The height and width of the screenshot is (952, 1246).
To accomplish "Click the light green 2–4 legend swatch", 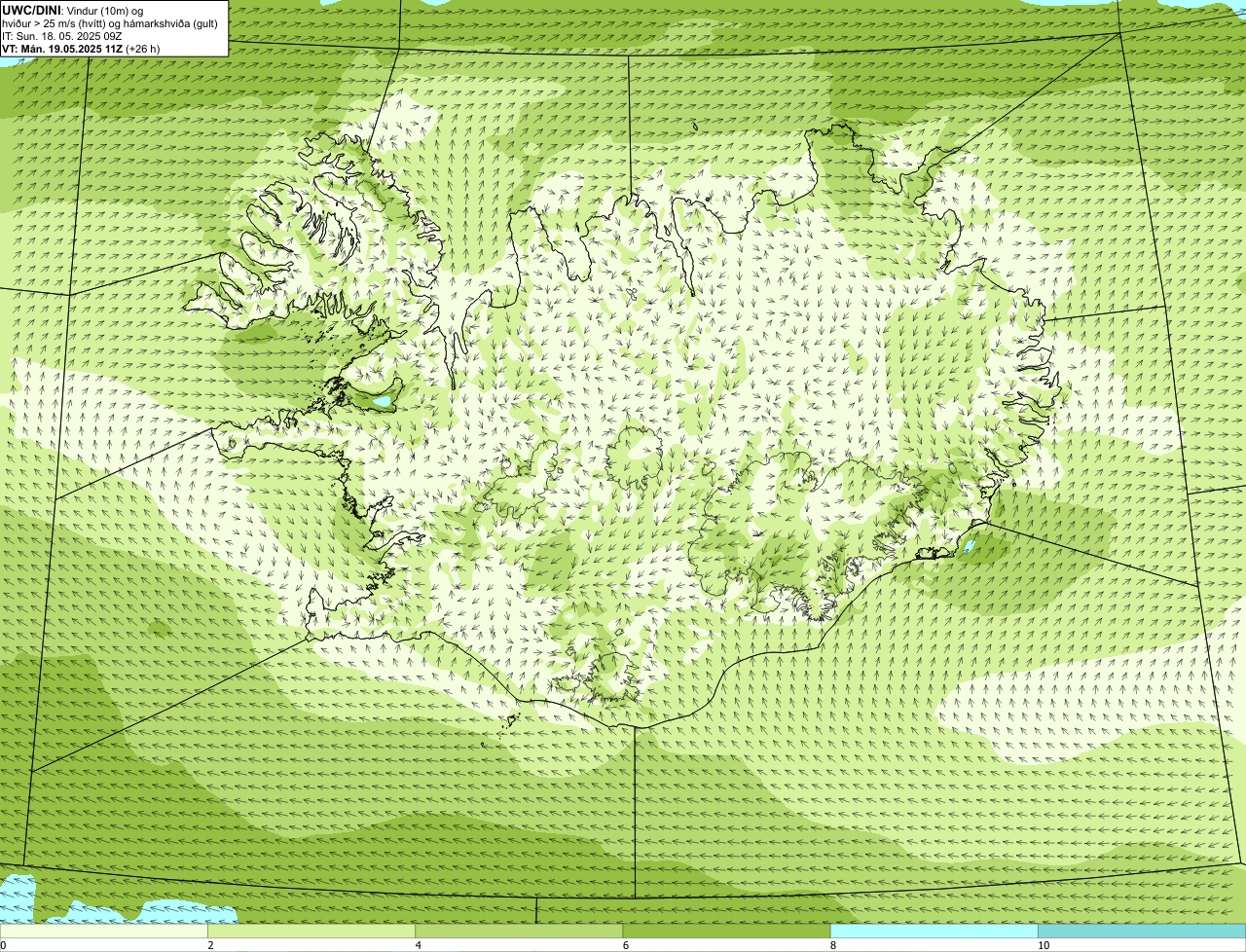I will pyautogui.click(x=311, y=932).
